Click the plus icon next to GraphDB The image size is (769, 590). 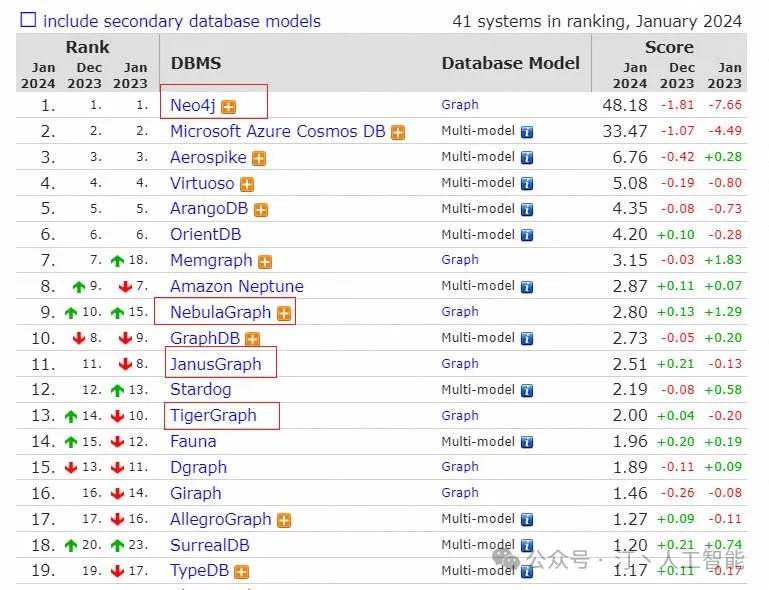pyautogui.click(x=252, y=339)
